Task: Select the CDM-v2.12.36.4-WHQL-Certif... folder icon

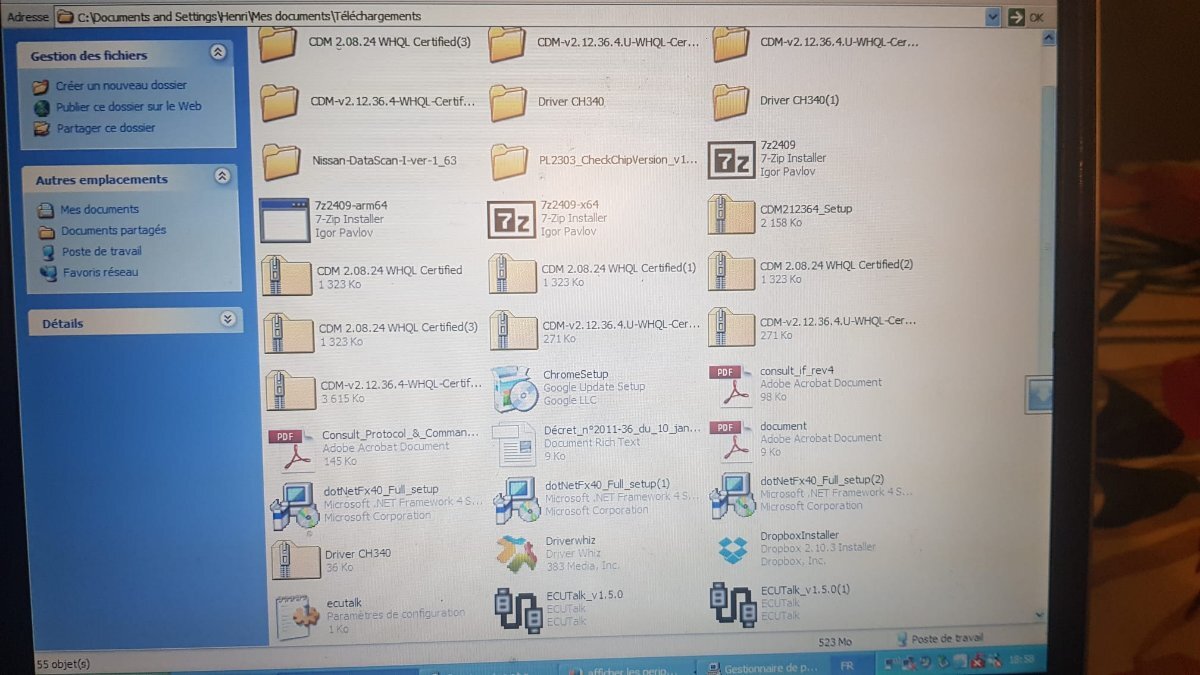Action: 280,103
